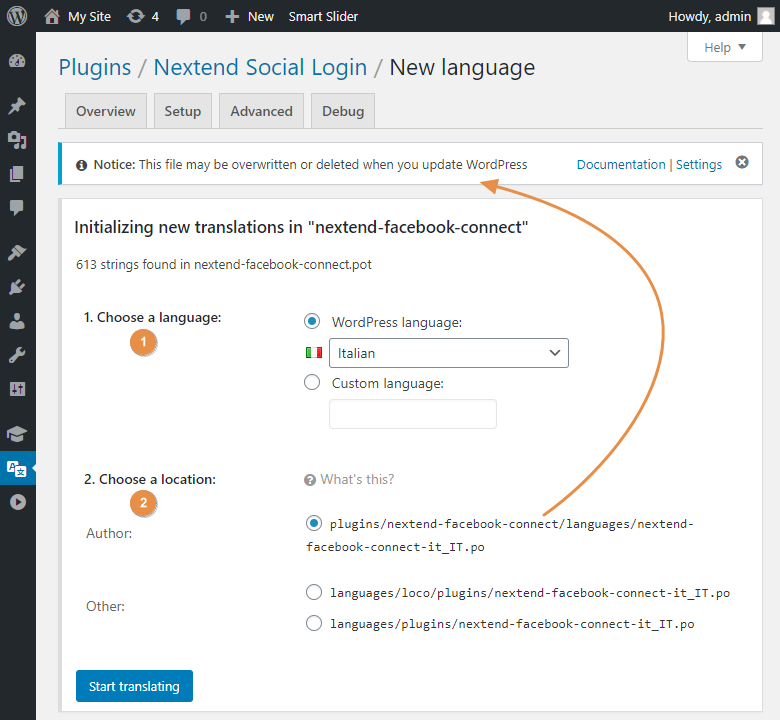Click into the Custom language text field
The width and height of the screenshot is (780, 720).
[x=412, y=414]
